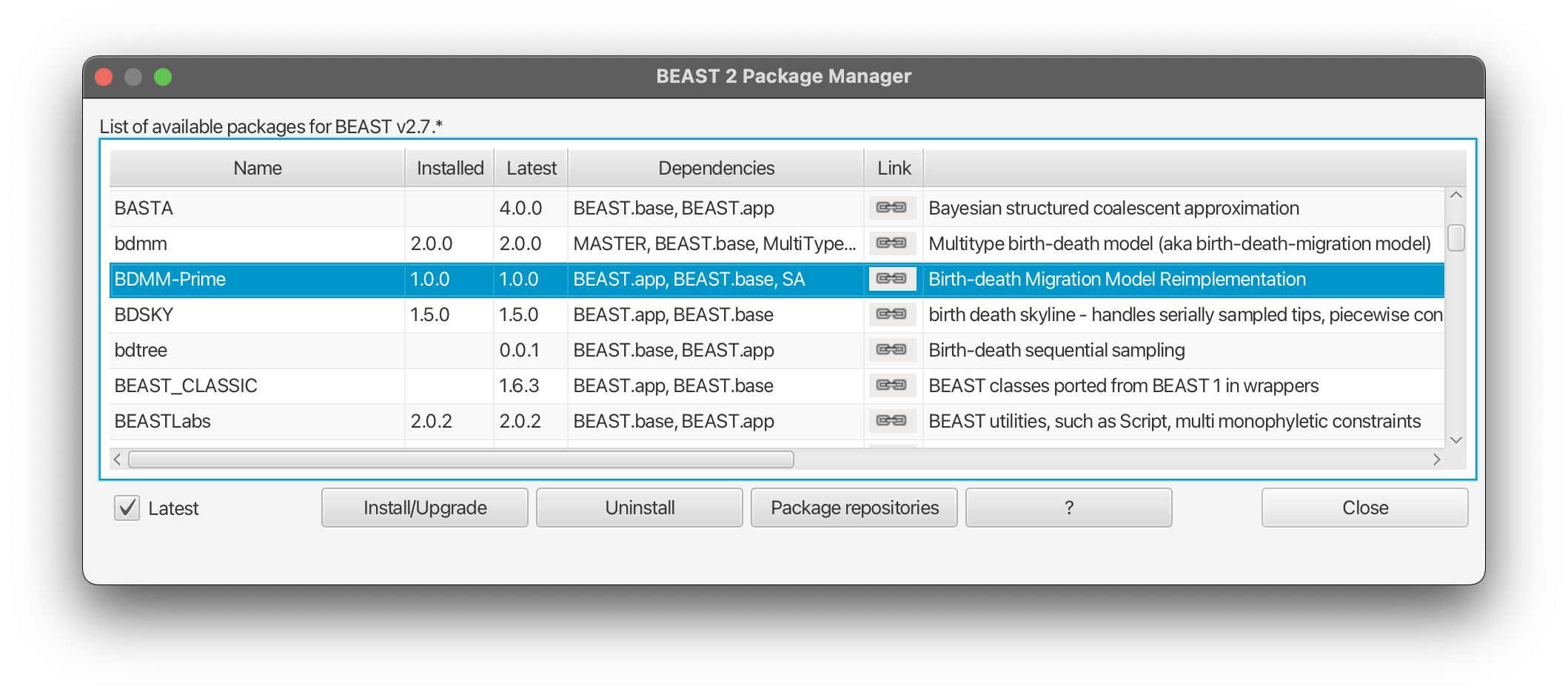Select the BDMM-Prime package name

pos(170,279)
